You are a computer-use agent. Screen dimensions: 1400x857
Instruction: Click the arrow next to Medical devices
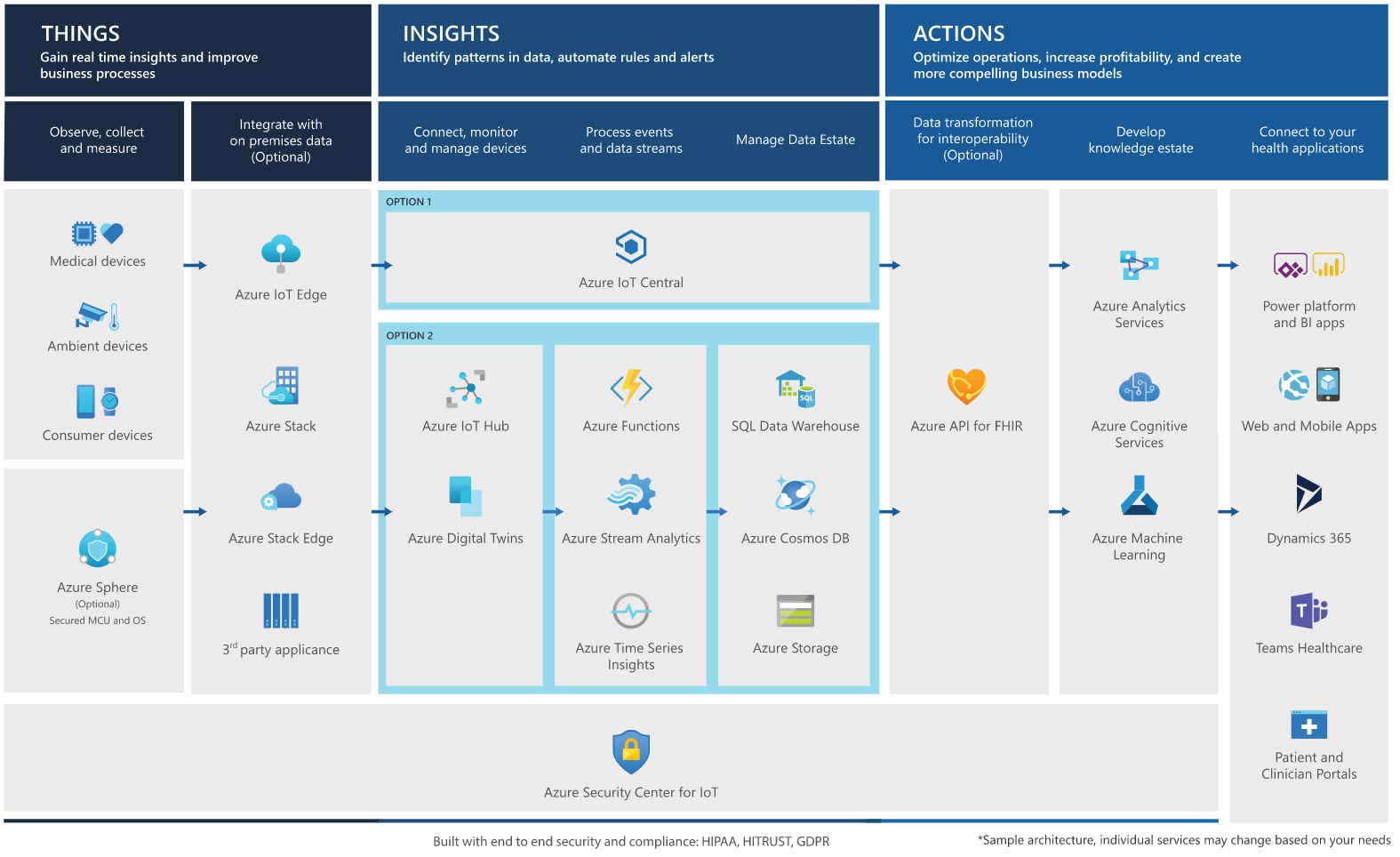coord(196,265)
